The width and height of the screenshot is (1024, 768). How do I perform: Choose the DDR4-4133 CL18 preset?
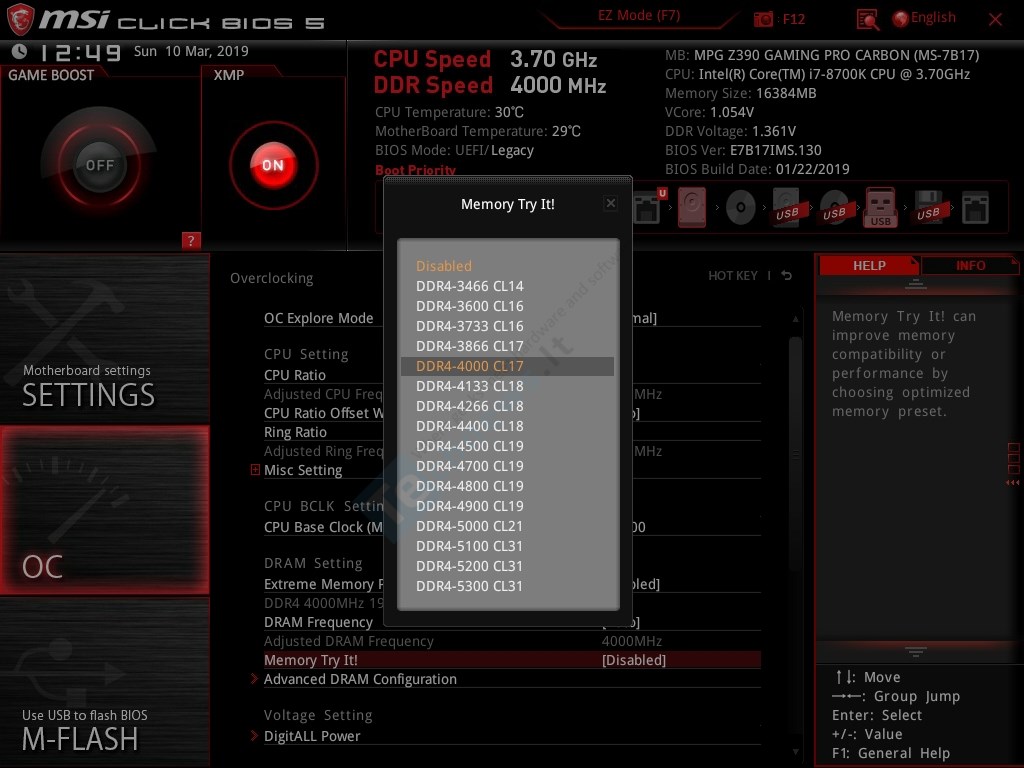pyautogui.click(x=470, y=386)
